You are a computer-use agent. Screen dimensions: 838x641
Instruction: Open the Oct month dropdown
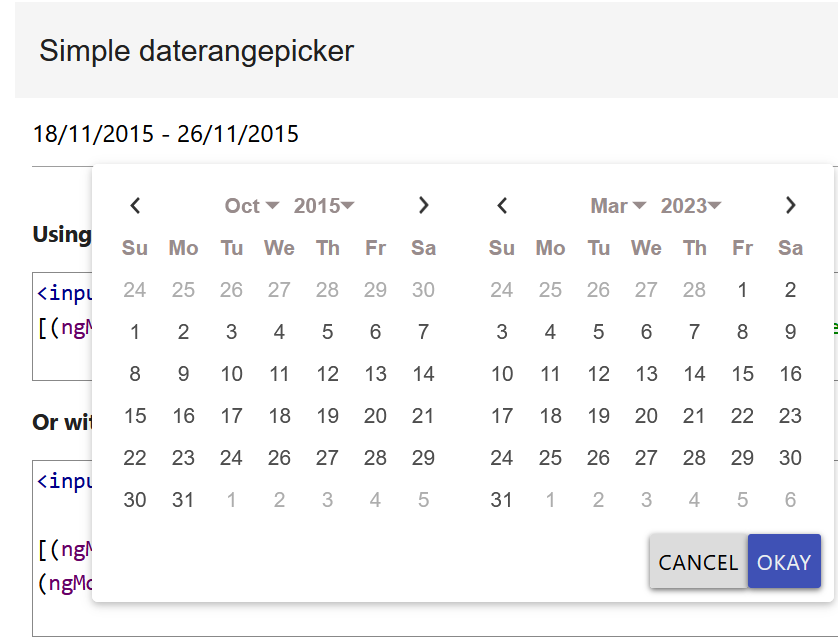tap(249, 205)
